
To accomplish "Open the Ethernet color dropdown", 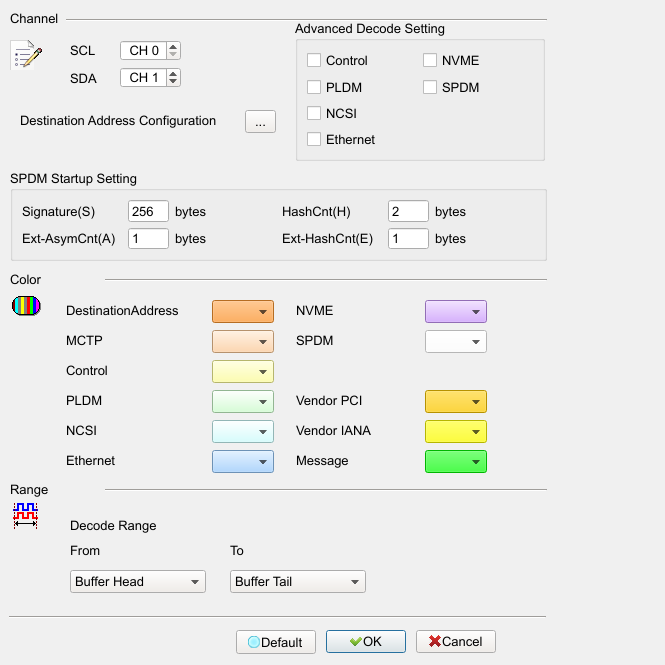I will click(243, 461).
